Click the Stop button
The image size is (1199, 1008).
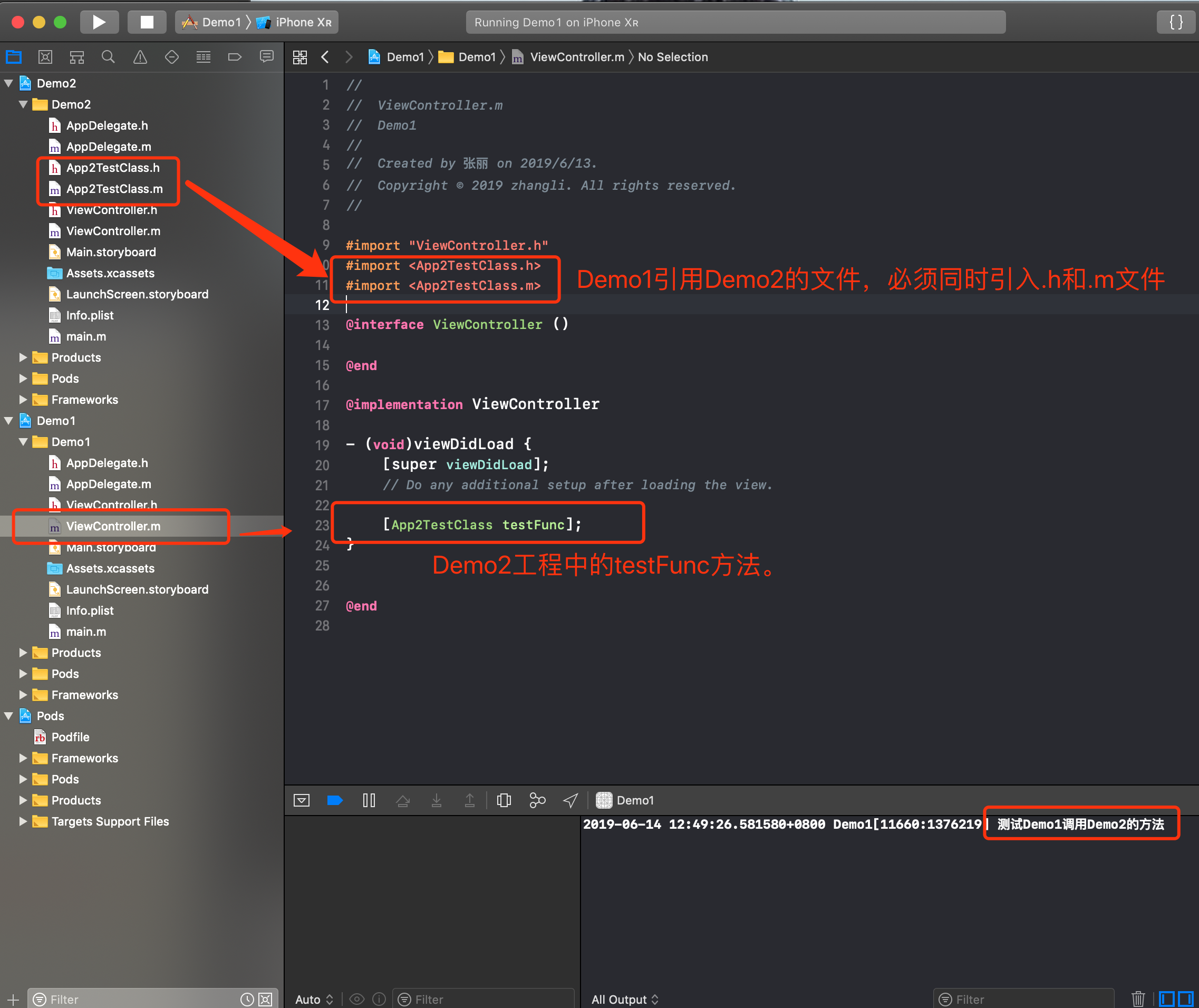coord(147,22)
